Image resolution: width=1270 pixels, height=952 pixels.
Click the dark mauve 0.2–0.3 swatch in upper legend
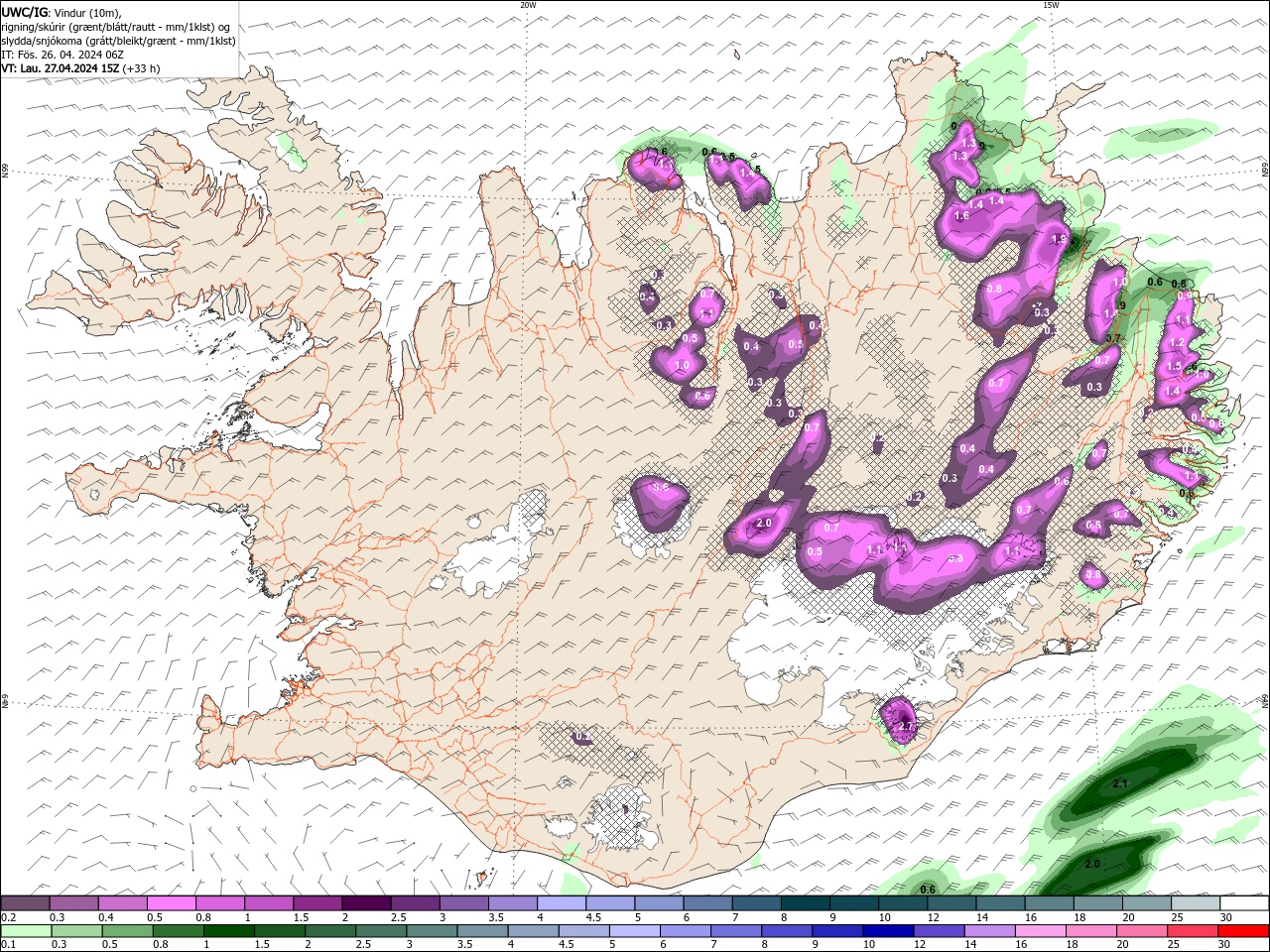pos(25,902)
